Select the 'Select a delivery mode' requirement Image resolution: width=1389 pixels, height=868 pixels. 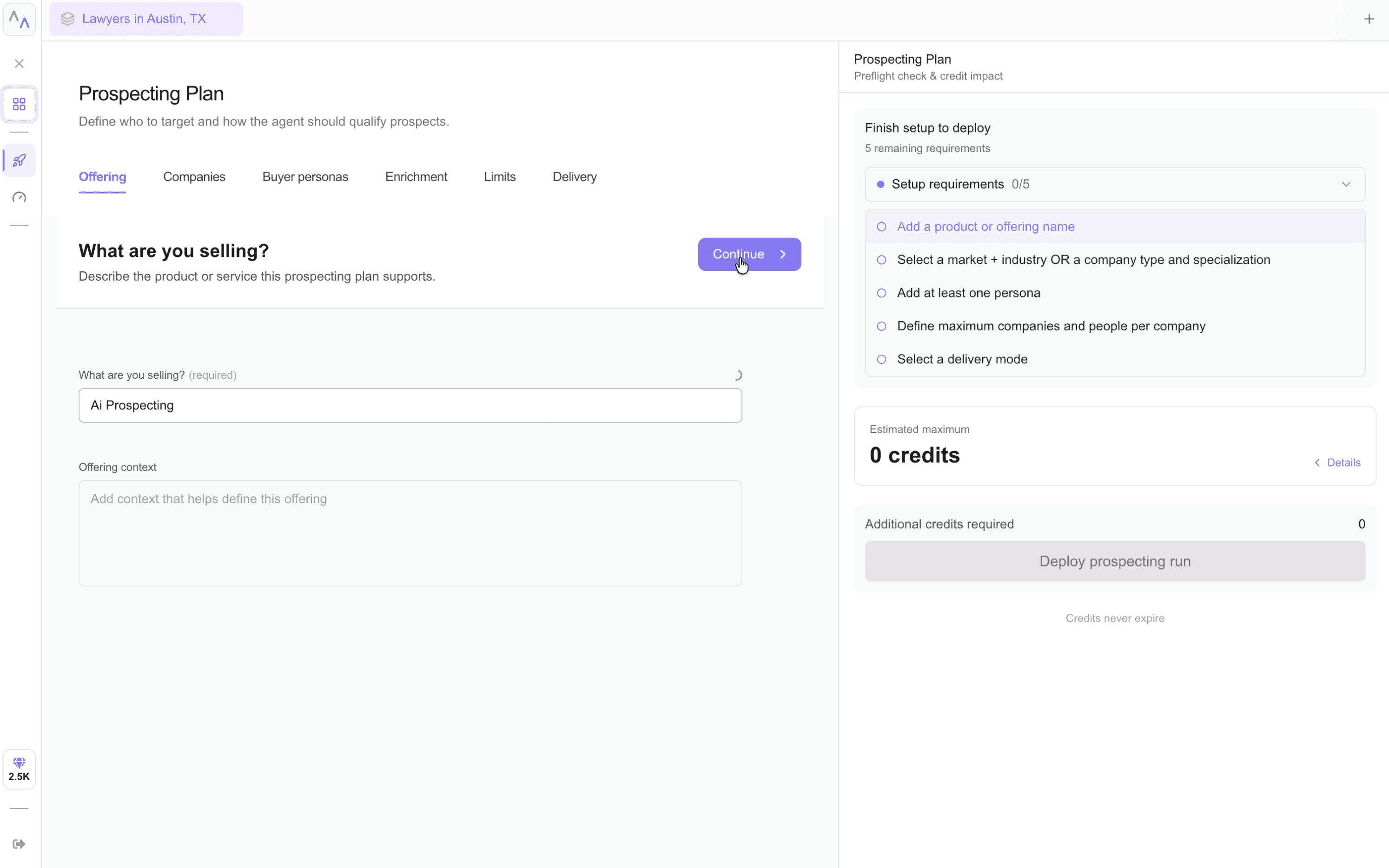[962, 359]
